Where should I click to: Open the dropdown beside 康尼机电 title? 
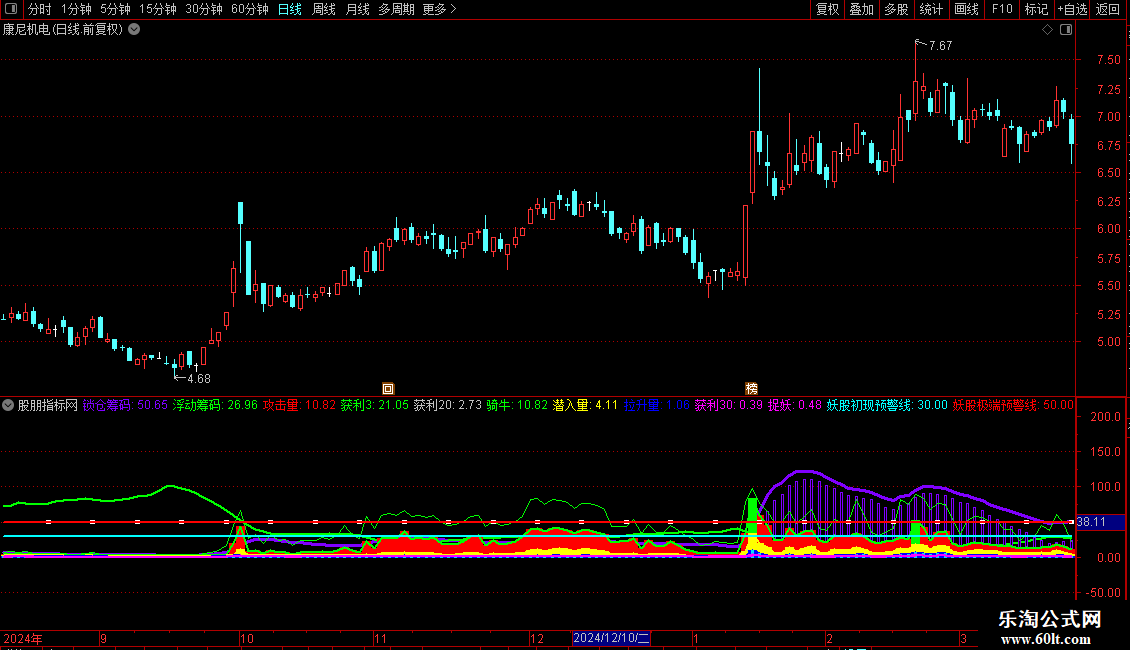(x=134, y=30)
